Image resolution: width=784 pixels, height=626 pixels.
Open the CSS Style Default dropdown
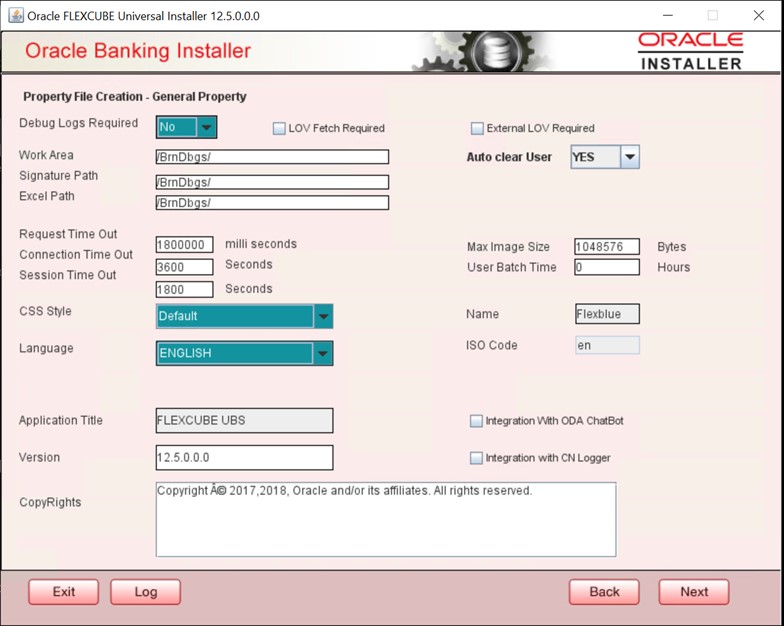pyautogui.click(x=244, y=316)
